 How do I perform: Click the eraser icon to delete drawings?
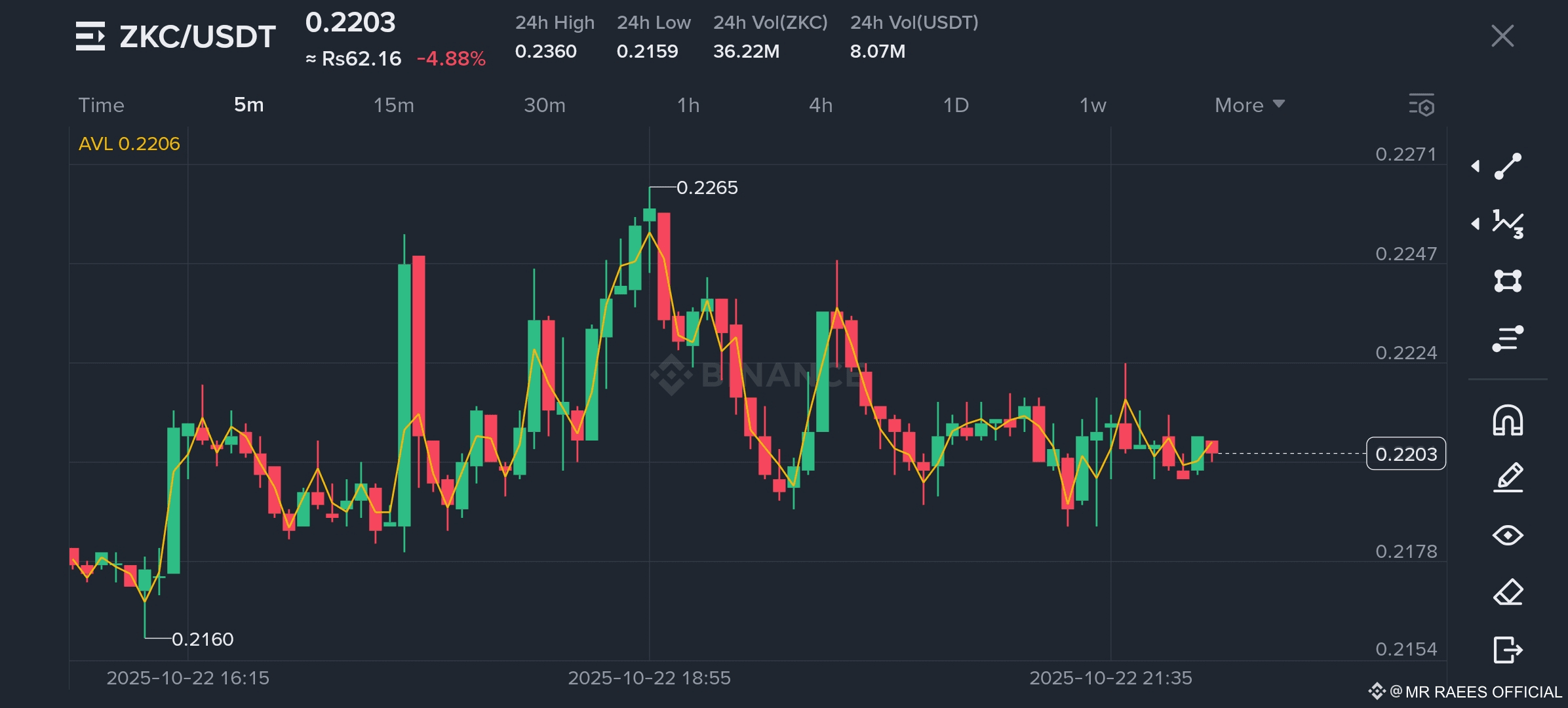[x=1508, y=593]
